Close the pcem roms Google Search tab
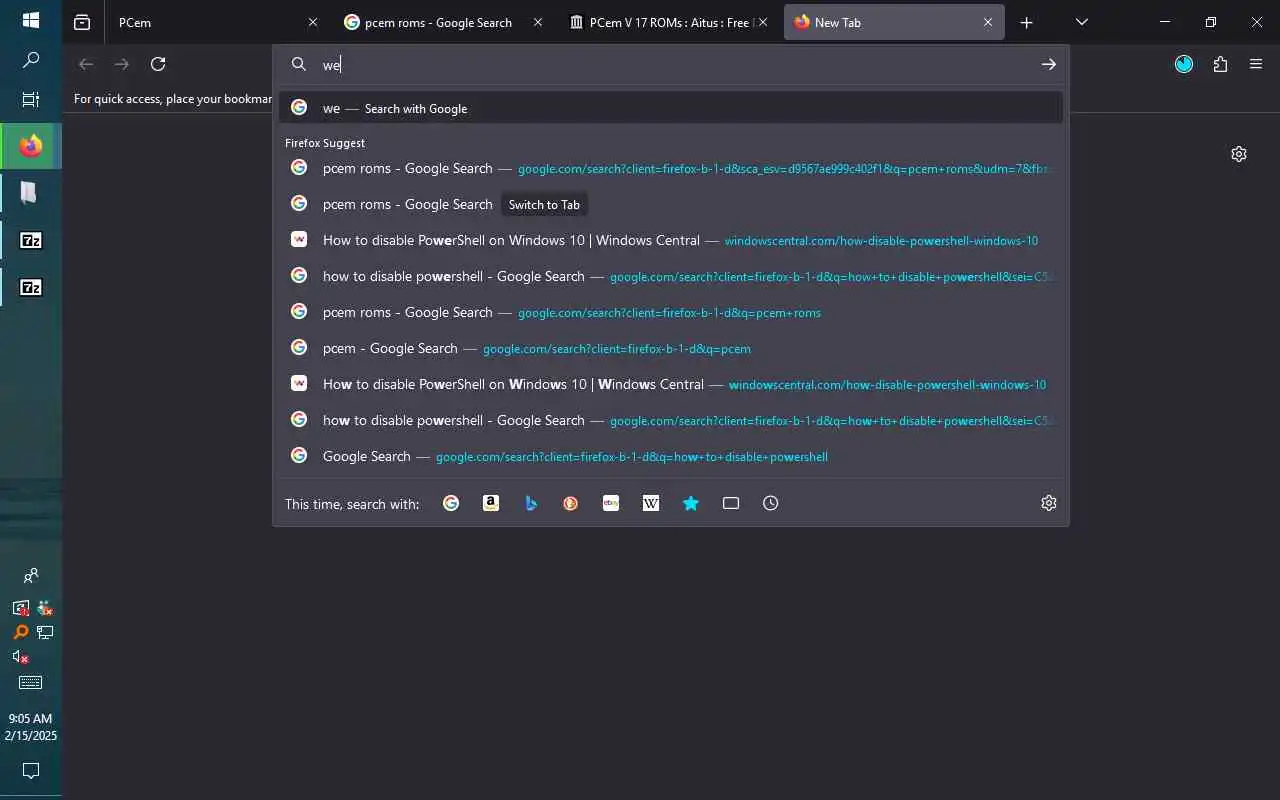This screenshot has width=1280, height=800. click(x=538, y=22)
